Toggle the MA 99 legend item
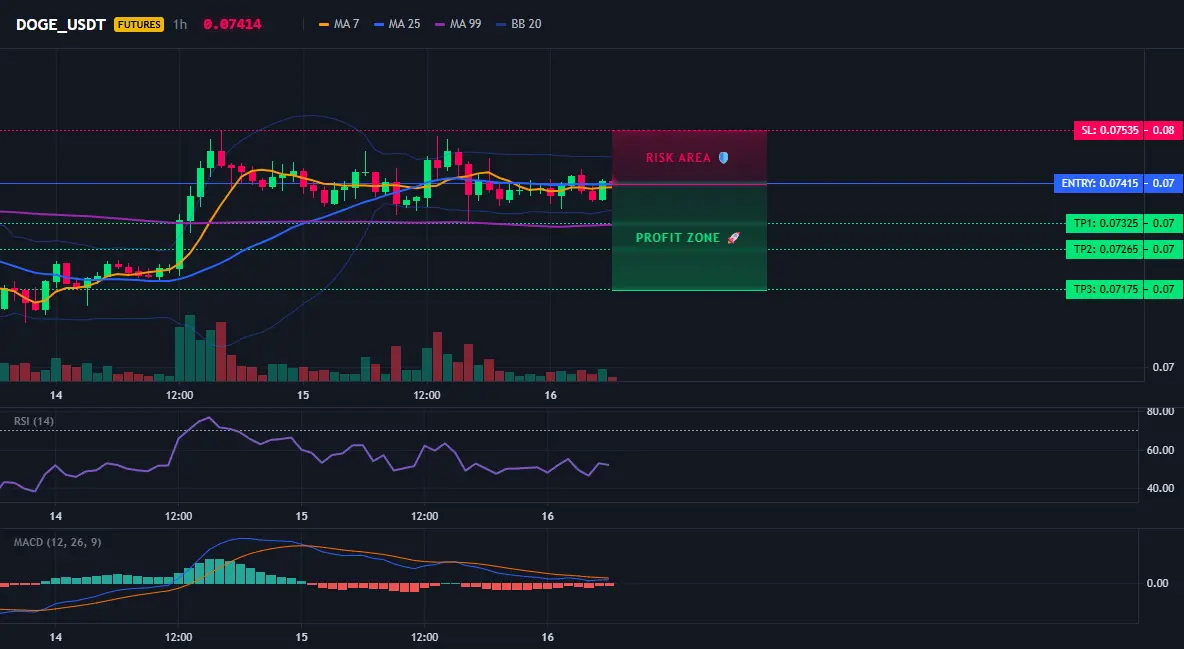This screenshot has height=649, width=1184. click(458, 24)
